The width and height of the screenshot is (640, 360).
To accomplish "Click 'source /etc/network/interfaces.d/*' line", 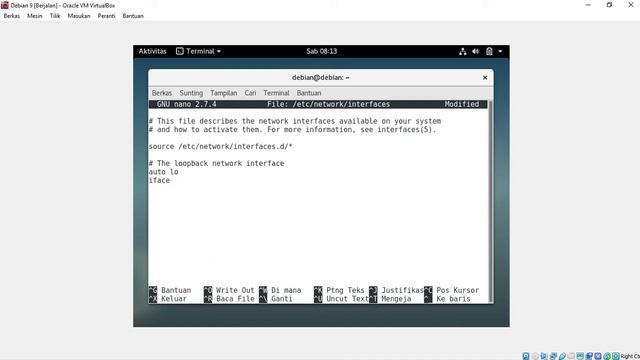I will 220,147.
